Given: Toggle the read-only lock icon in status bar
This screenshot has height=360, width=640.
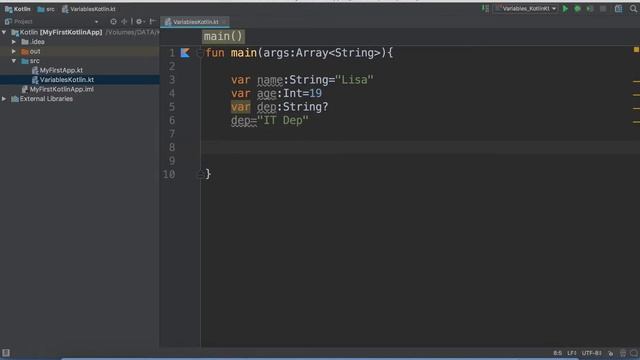Looking at the screenshot, I should click(611, 353).
